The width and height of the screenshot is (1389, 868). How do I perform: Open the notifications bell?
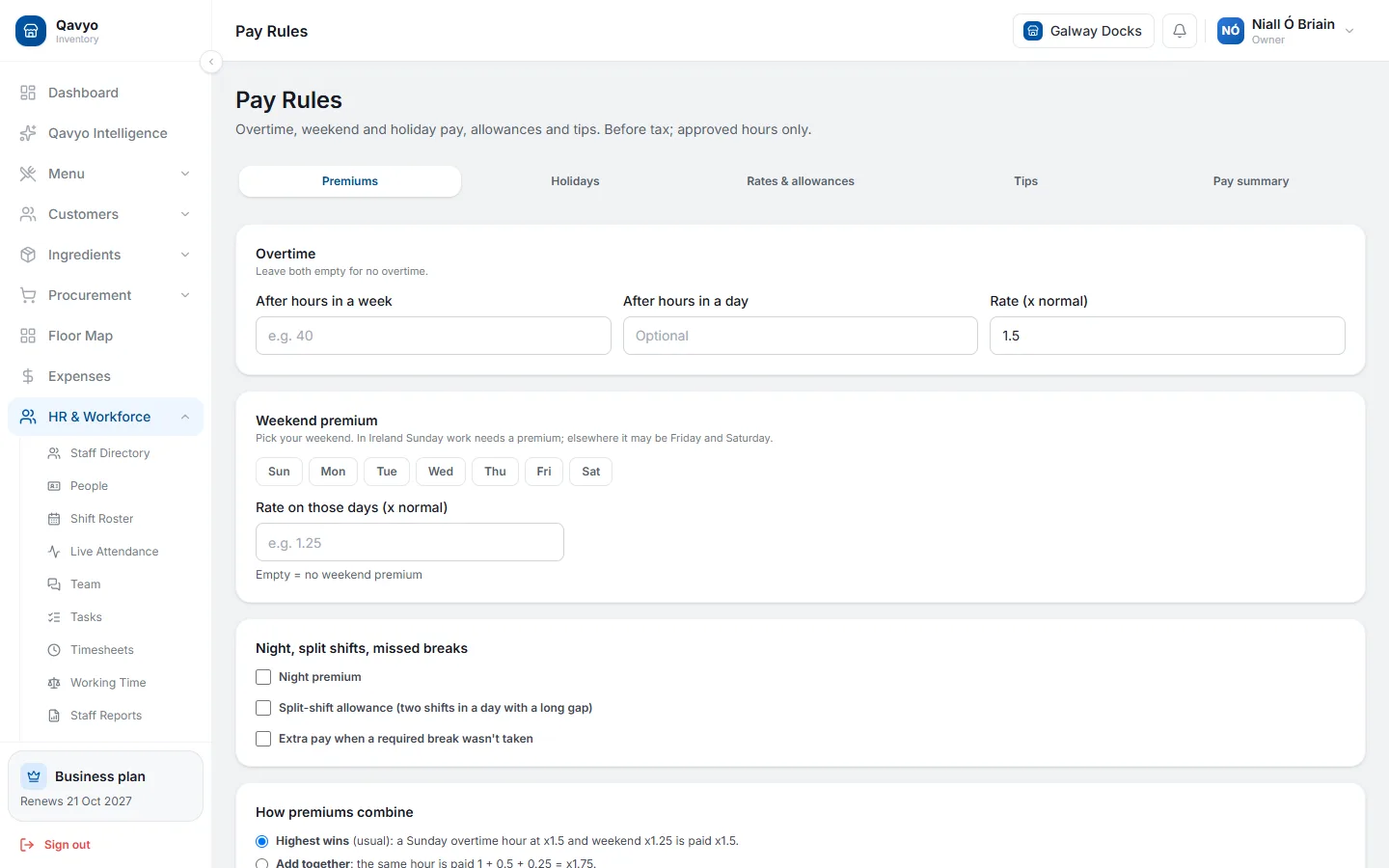(x=1180, y=31)
